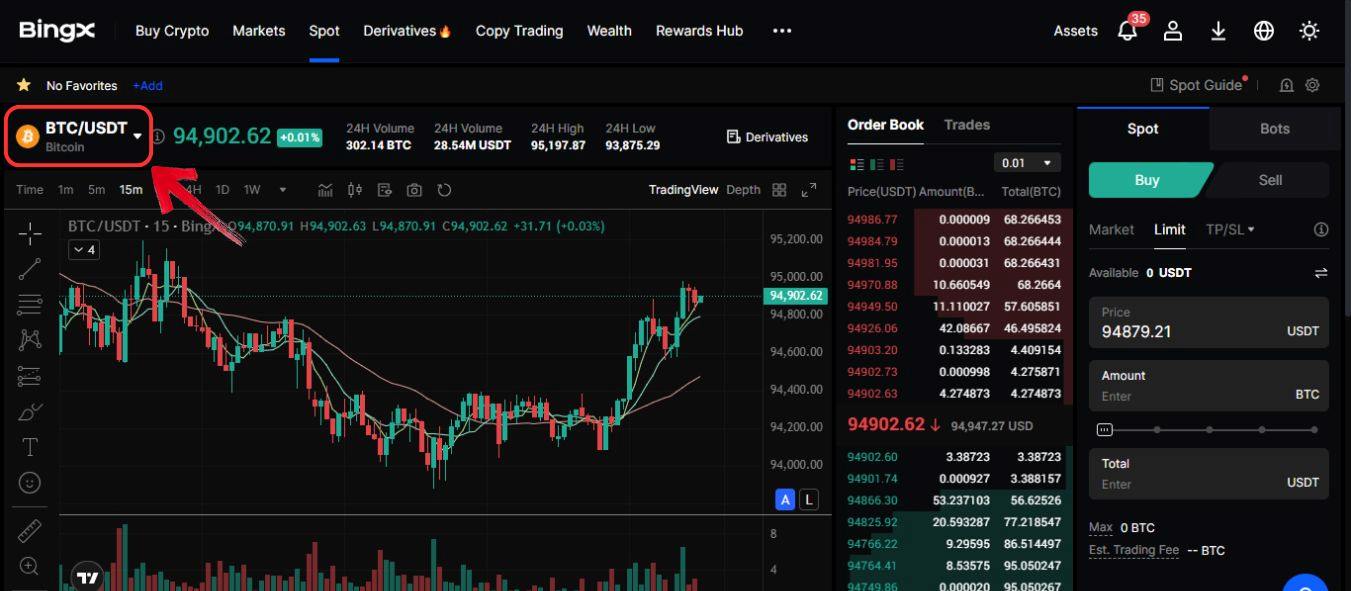Open the more navigation menu ellipsis

point(782,31)
